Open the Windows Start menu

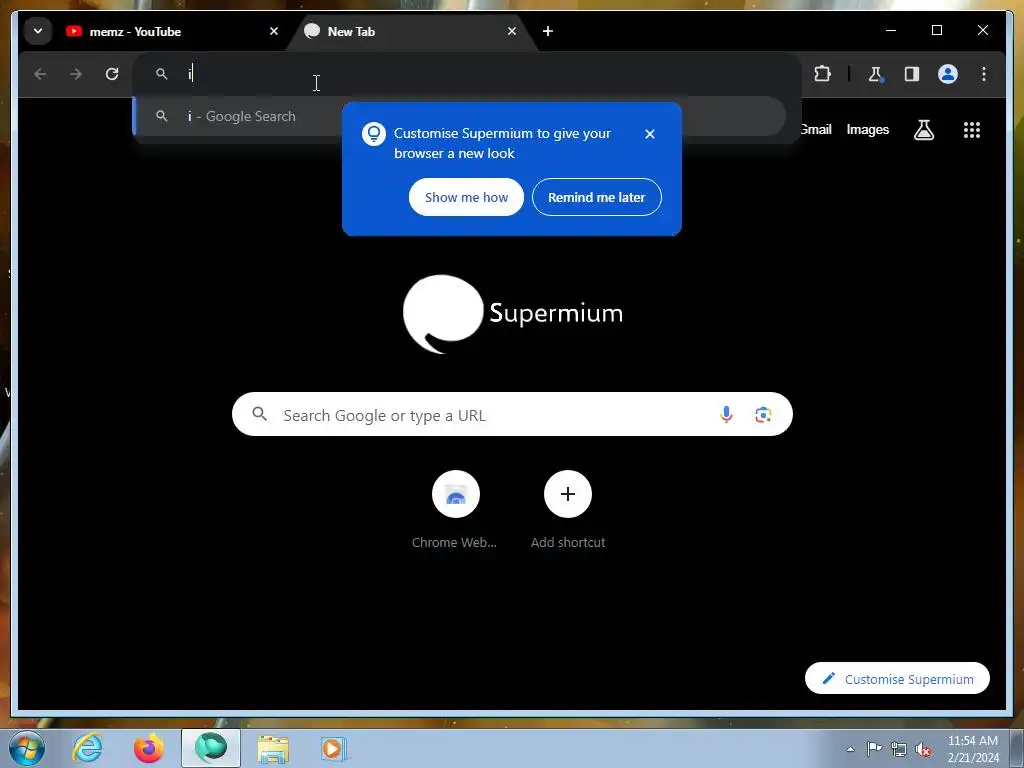pyautogui.click(x=26, y=748)
